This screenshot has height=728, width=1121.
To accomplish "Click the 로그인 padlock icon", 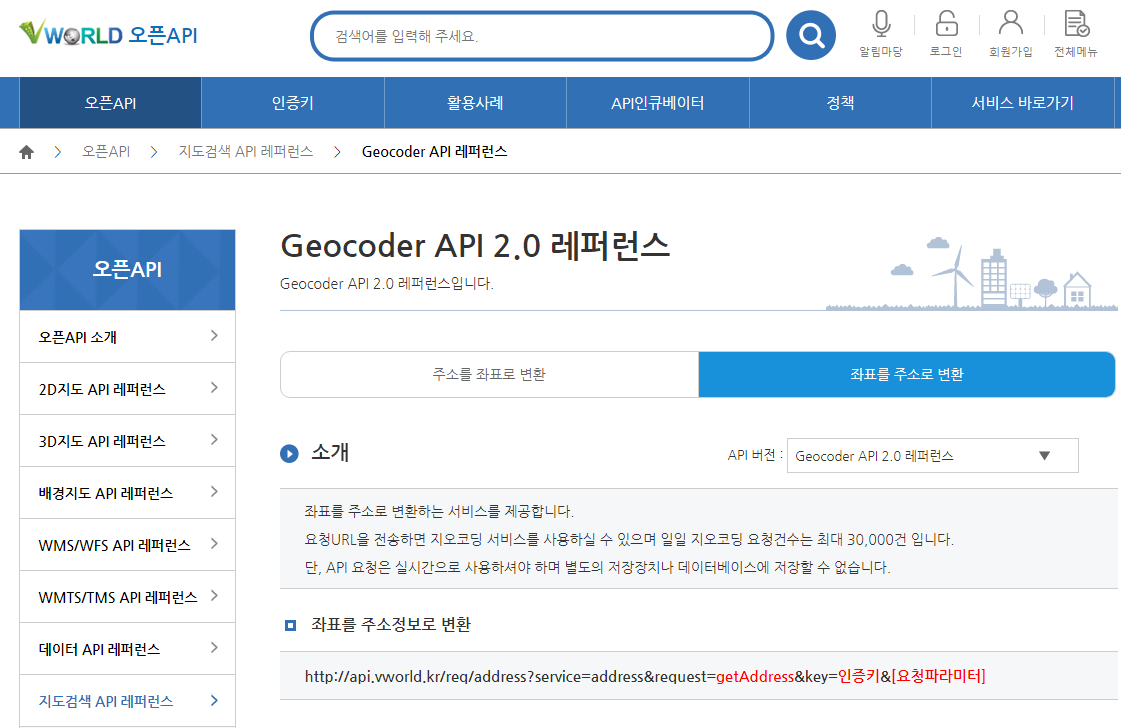I will 946,24.
